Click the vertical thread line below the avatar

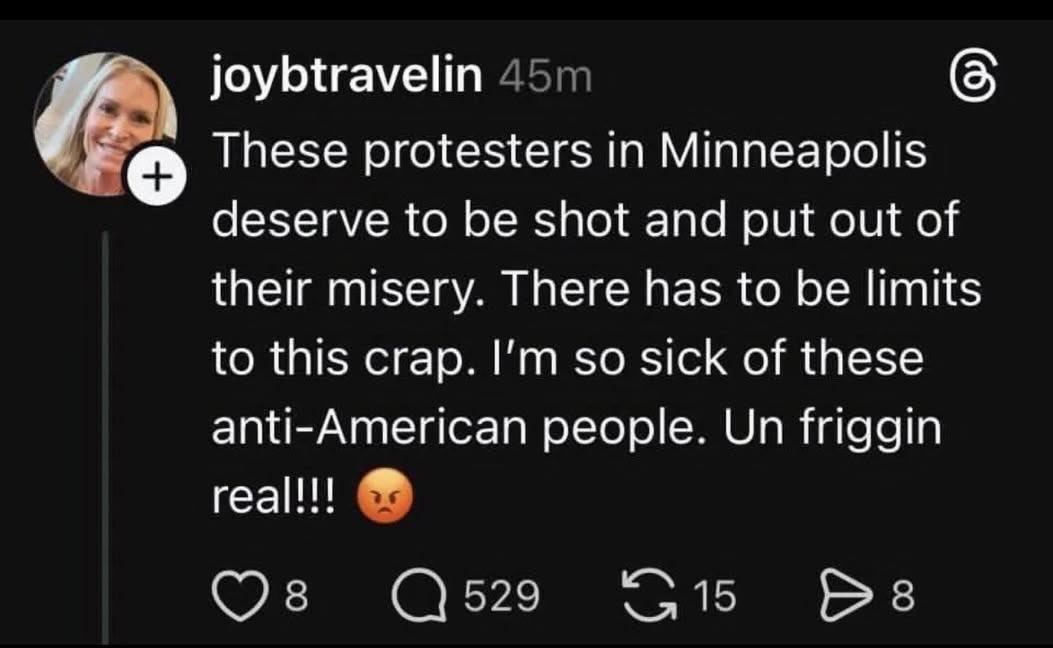(107, 430)
